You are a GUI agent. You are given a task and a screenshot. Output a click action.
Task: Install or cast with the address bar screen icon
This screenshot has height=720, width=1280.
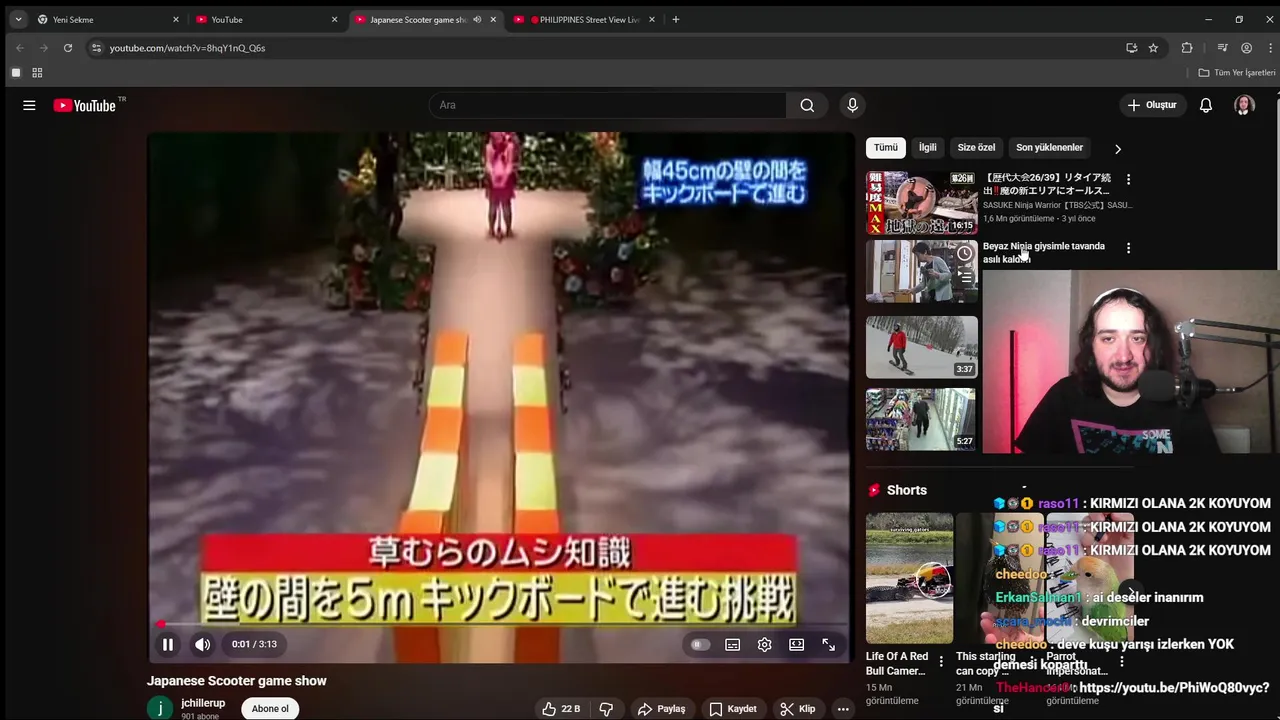coord(1131,48)
